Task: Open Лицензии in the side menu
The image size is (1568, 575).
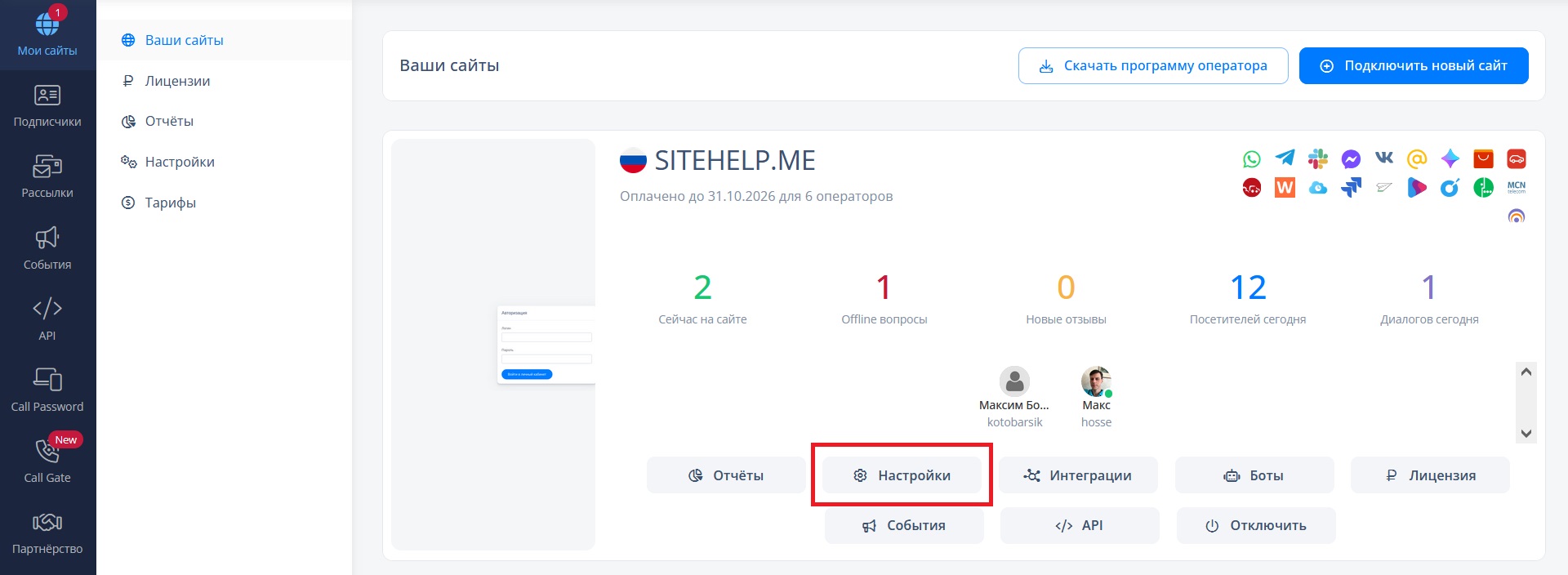Action: [x=177, y=81]
